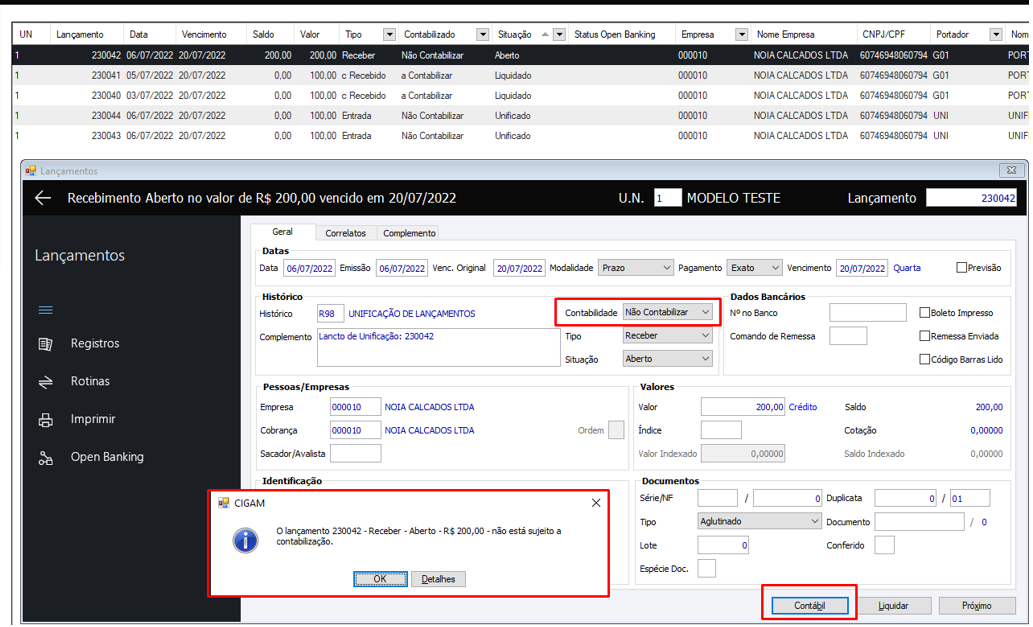Image resolution: width=1033 pixels, height=627 pixels.
Task: Switch to the Complemento tab
Action: point(409,233)
